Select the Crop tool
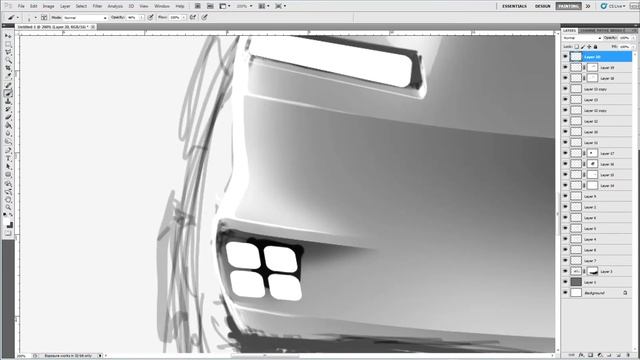The image size is (640, 360). pos(8,69)
